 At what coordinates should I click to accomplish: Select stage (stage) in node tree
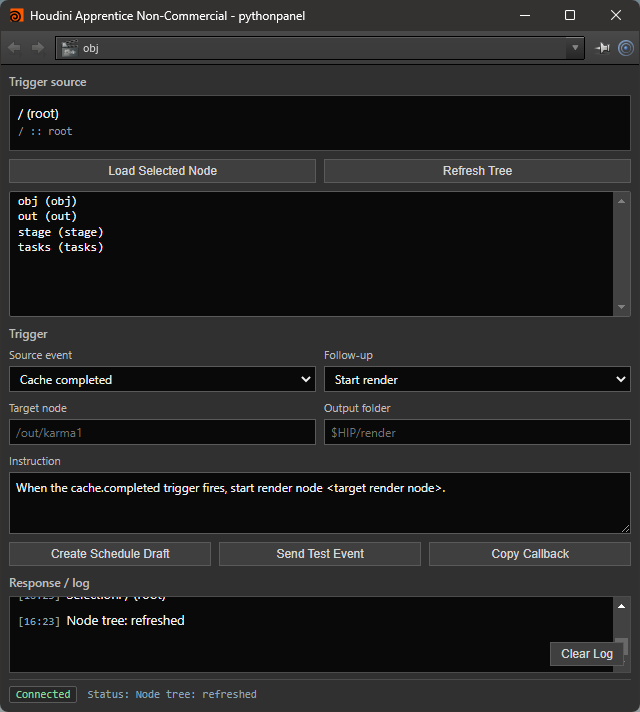point(60,232)
